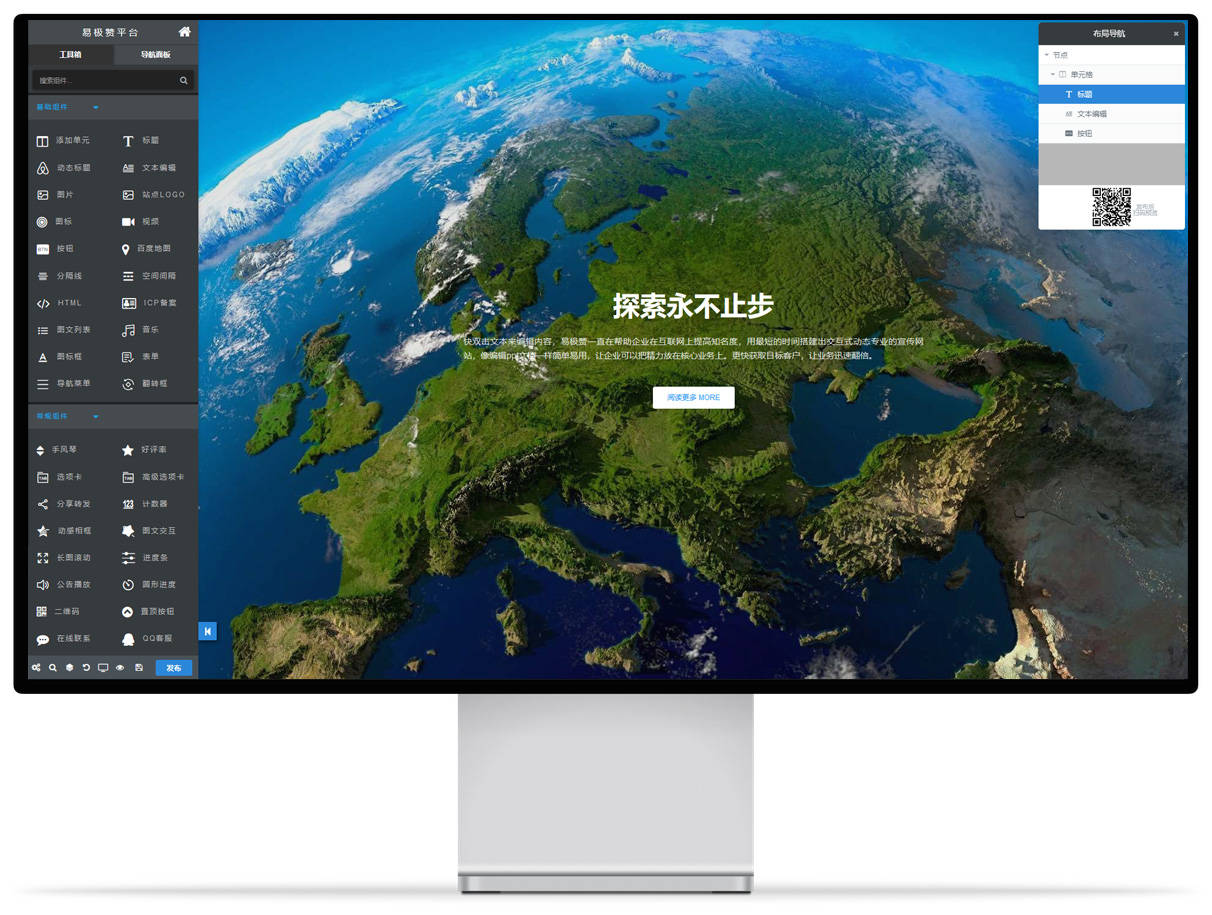Image resolution: width=1212 pixels, height=915 pixels.
Task: Add the 图片 component
Action: [56, 195]
